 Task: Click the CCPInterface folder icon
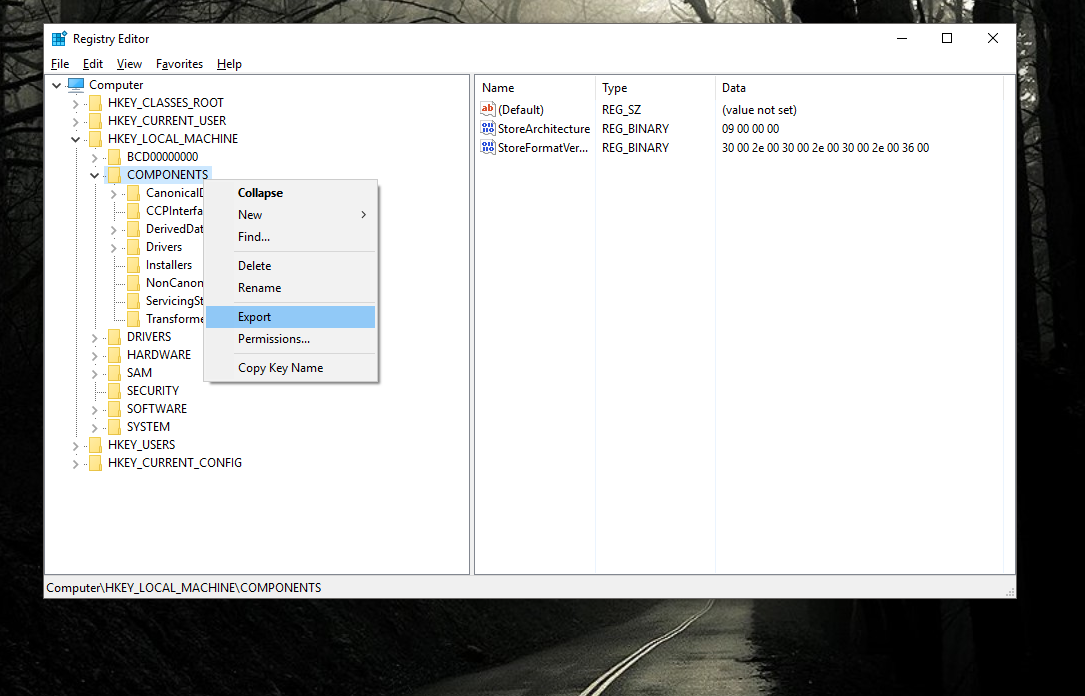[x=134, y=211]
